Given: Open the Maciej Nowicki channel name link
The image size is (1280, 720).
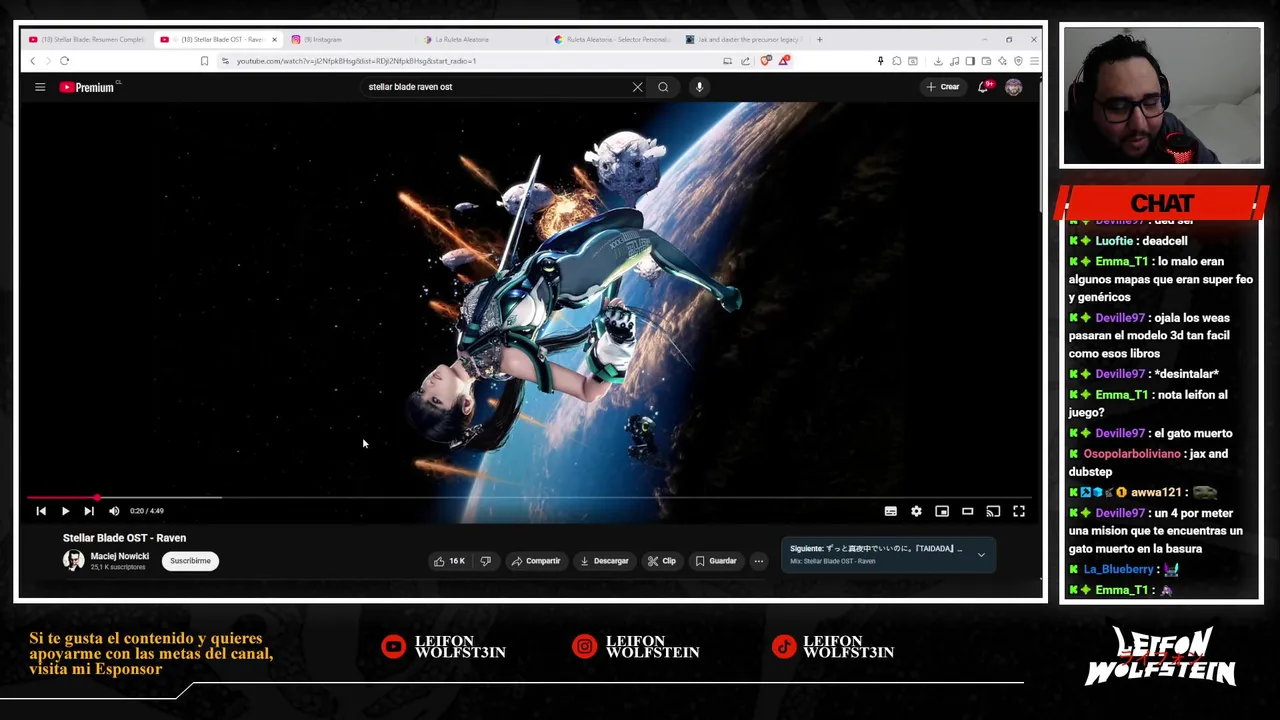Looking at the screenshot, I should tap(120, 556).
